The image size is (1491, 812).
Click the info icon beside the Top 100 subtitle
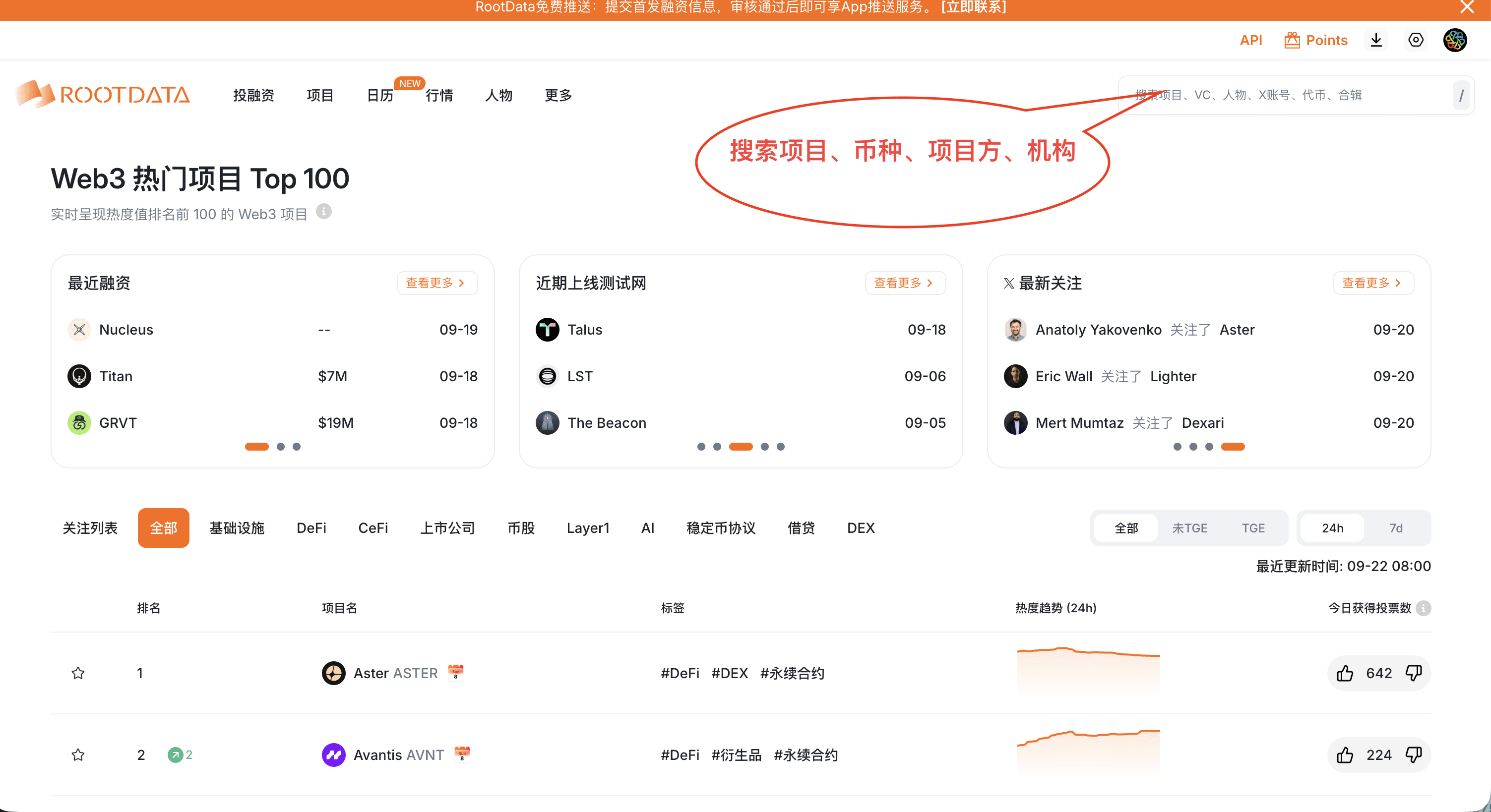323,212
